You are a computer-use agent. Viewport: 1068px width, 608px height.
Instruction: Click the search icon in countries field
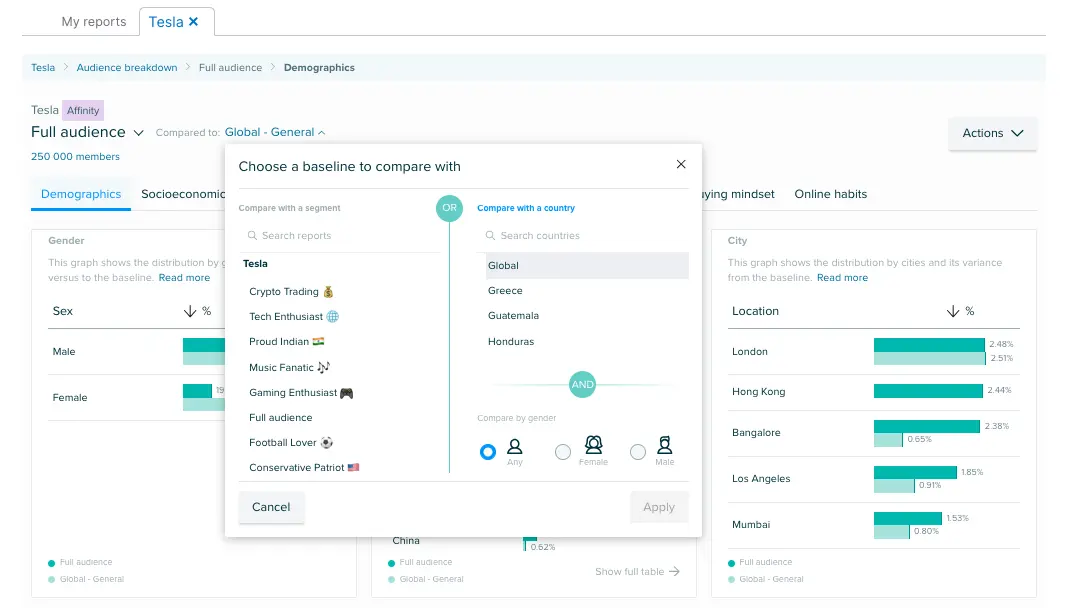[490, 236]
